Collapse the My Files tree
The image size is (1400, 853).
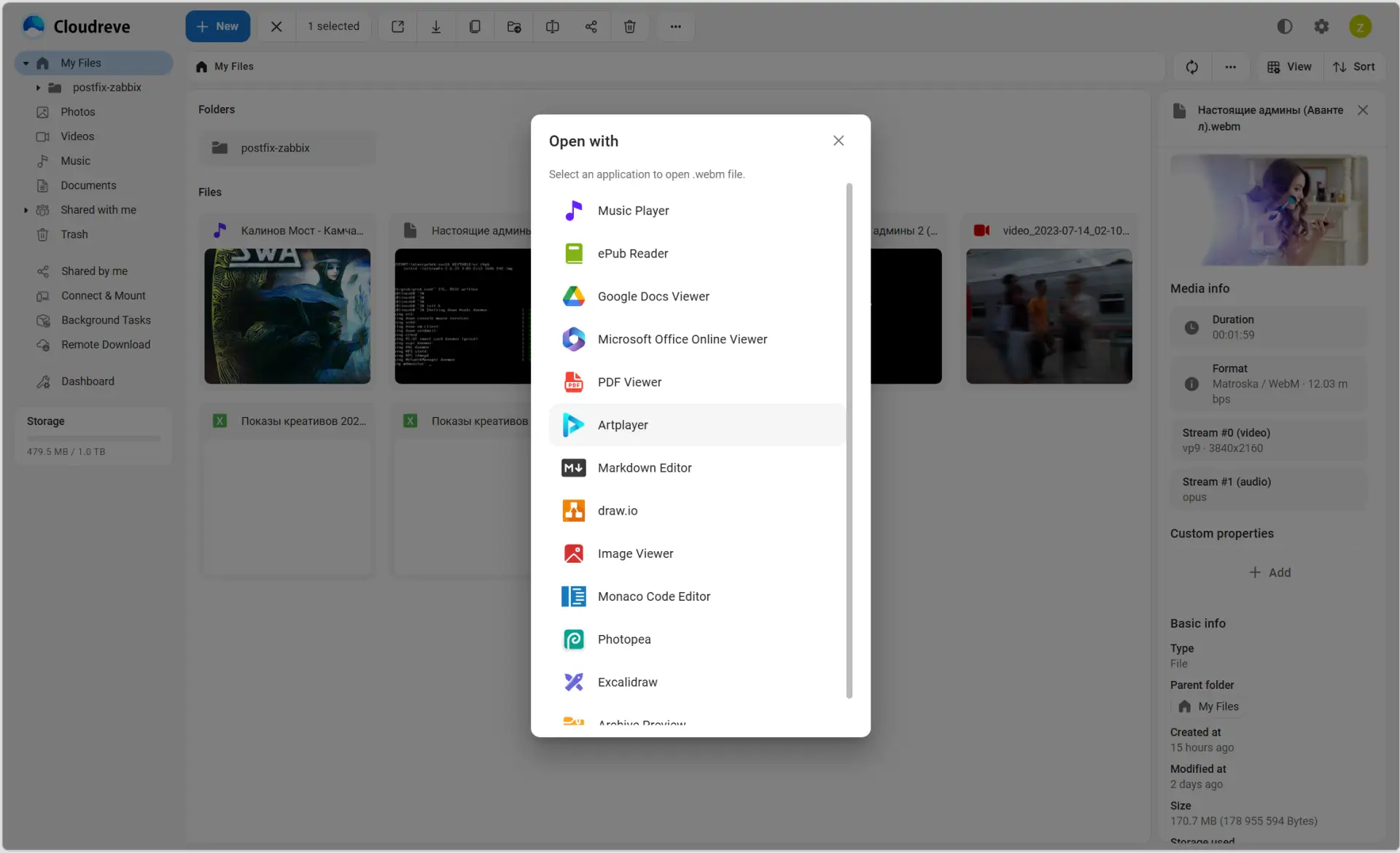click(26, 63)
